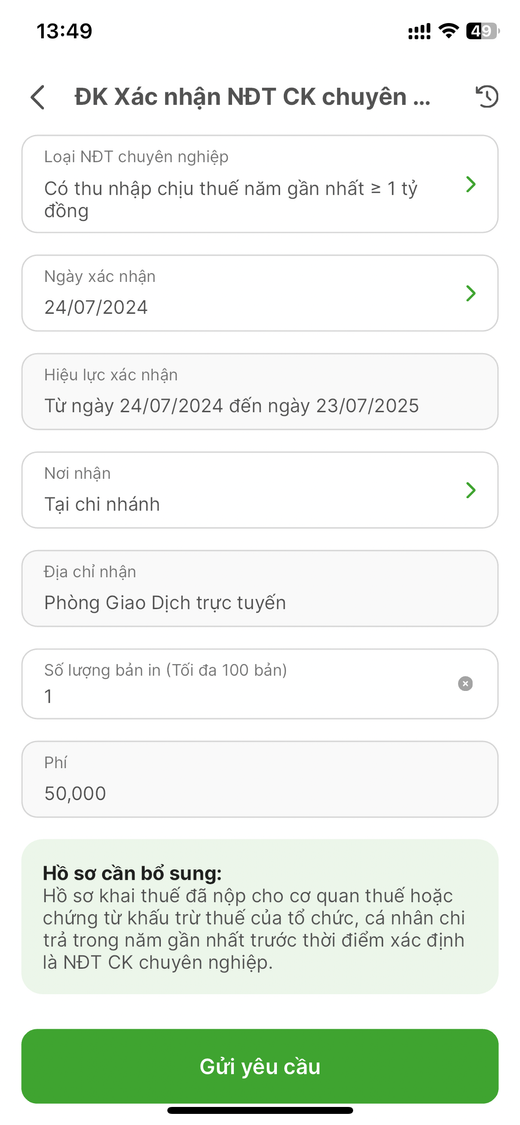Tap the Phí field showing 50,000
Screen dimensions: 520x1125
[260, 779]
